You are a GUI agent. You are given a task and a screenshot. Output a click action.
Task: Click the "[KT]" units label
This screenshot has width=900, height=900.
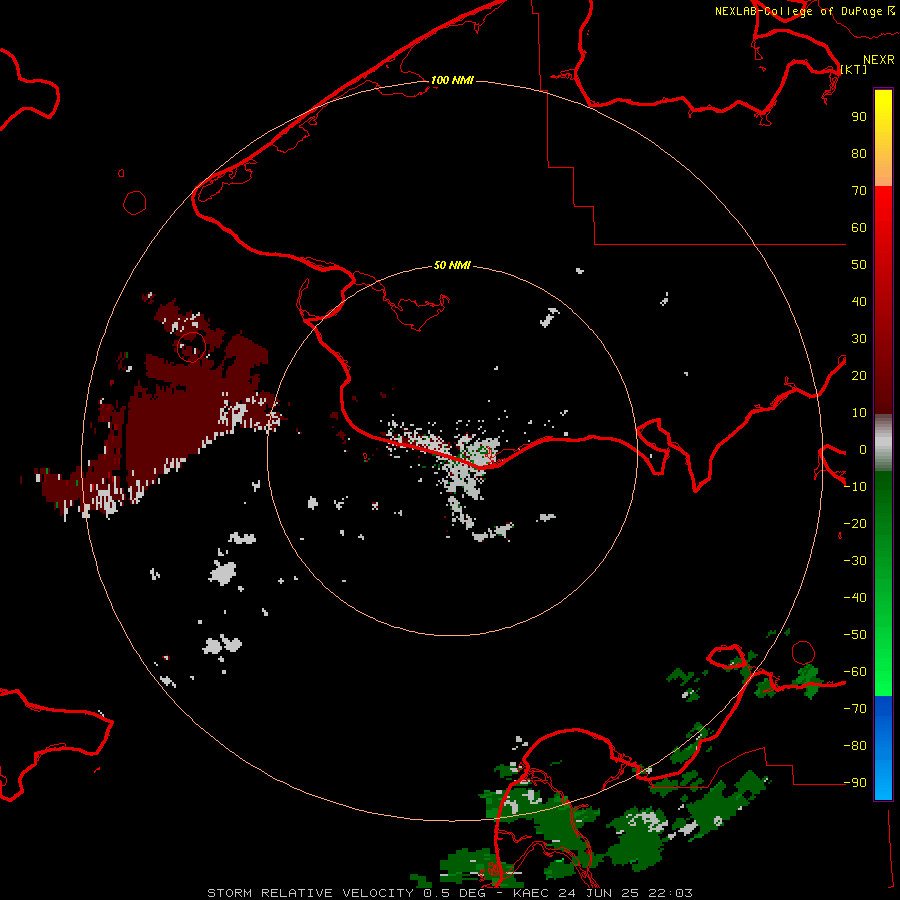pos(854,69)
